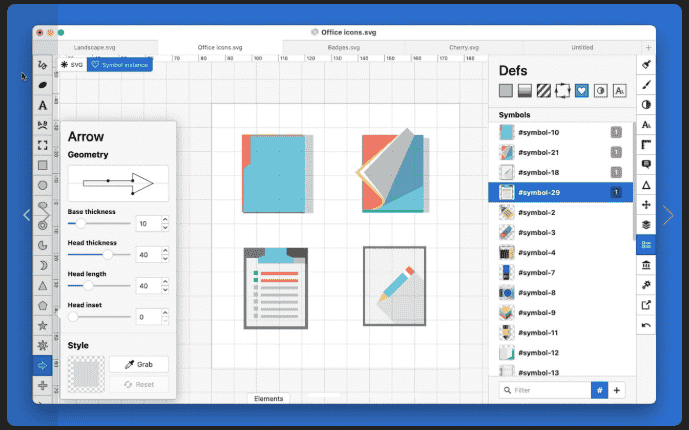The image size is (689, 430).
Task: Select the Pentagon polygon tool
Action: pyautogui.click(x=42, y=305)
